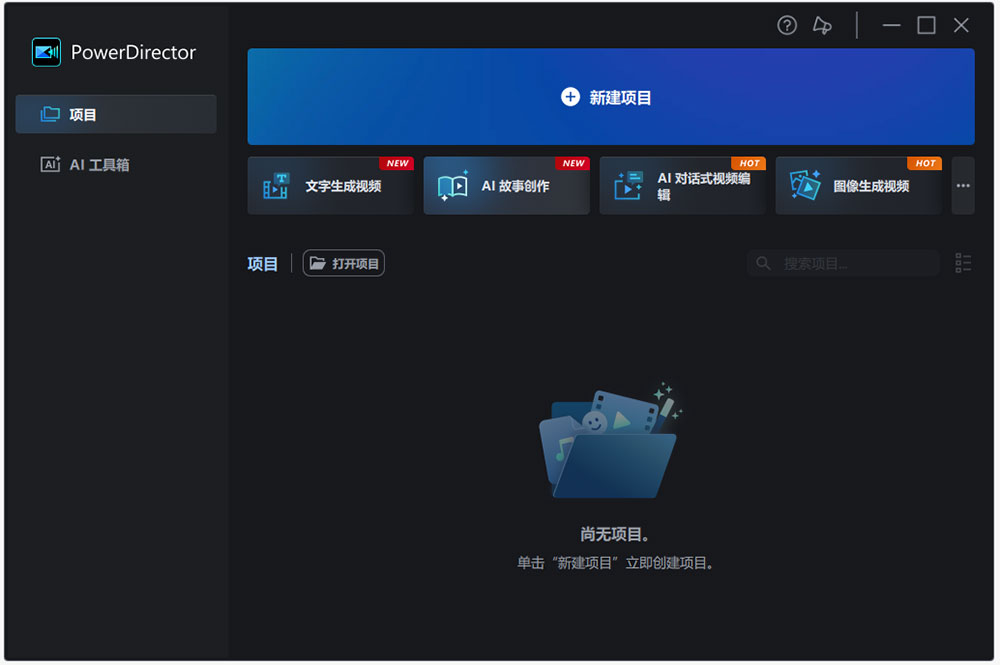
Task: Open AI 对话式视频编辑 tool card
Action: (x=682, y=186)
